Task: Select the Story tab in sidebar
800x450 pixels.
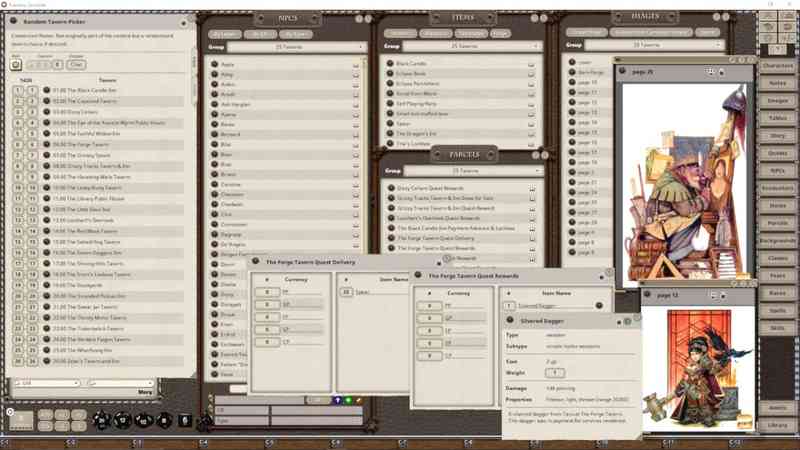Action: [x=777, y=135]
